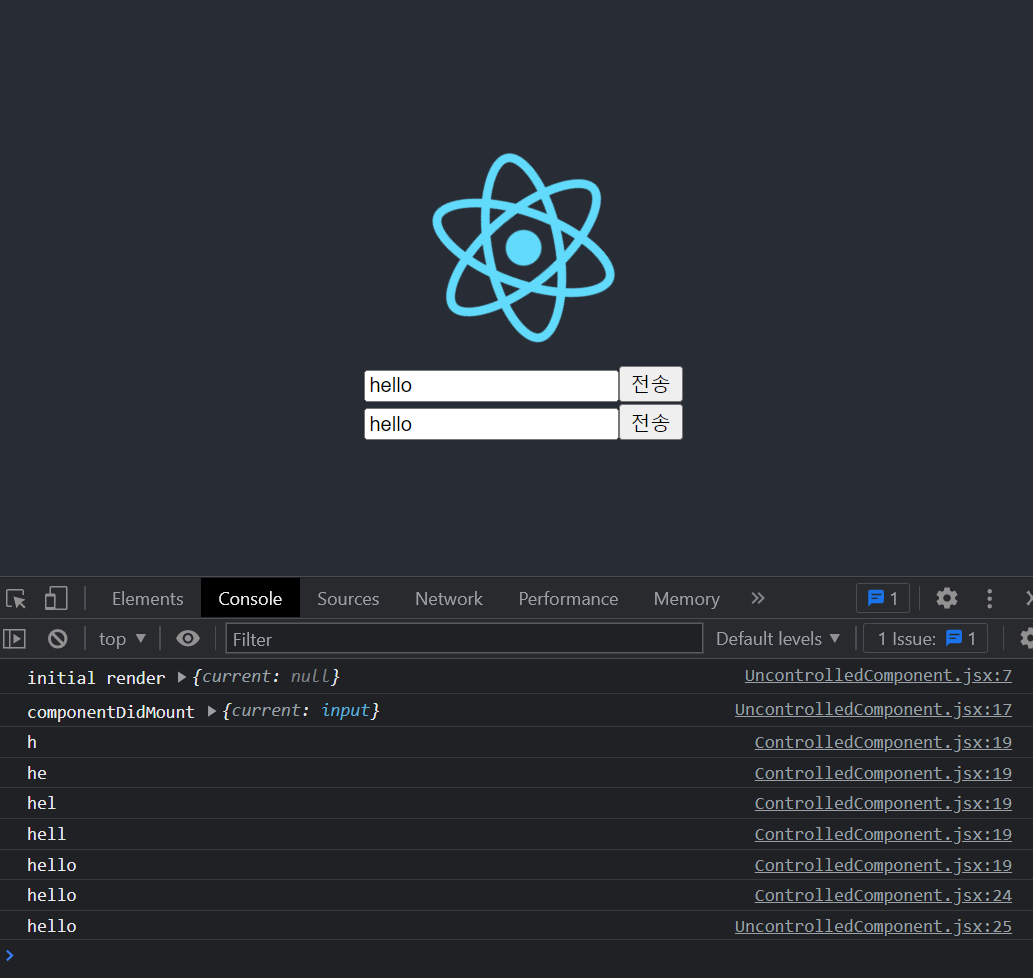1033x978 pixels.
Task: Click the React logo
Action: (x=523, y=248)
